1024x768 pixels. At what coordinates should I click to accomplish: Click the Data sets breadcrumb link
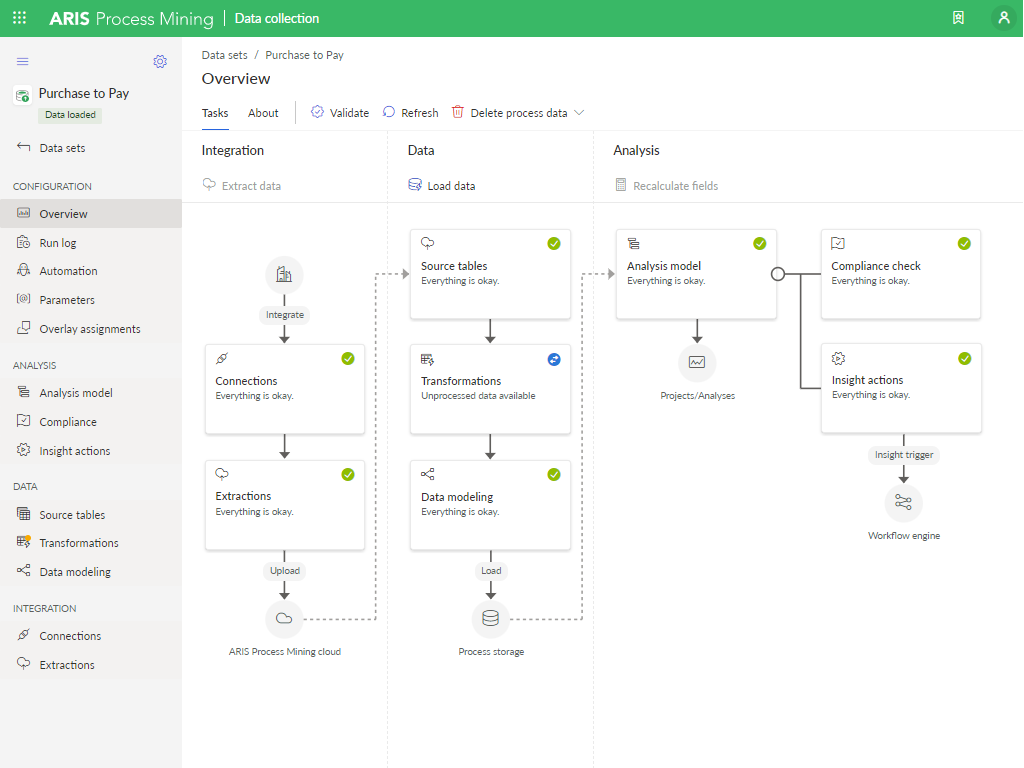[x=225, y=55]
